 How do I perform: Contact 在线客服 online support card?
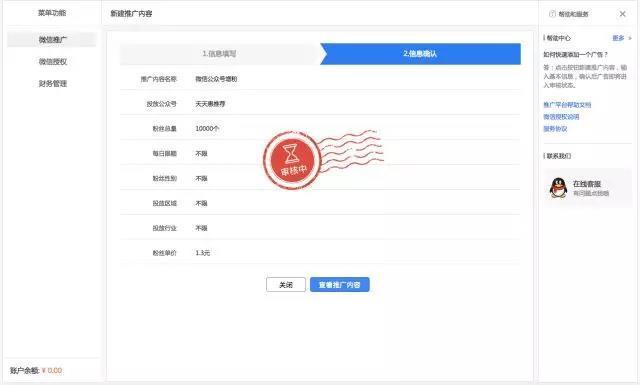(x=588, y=188)
